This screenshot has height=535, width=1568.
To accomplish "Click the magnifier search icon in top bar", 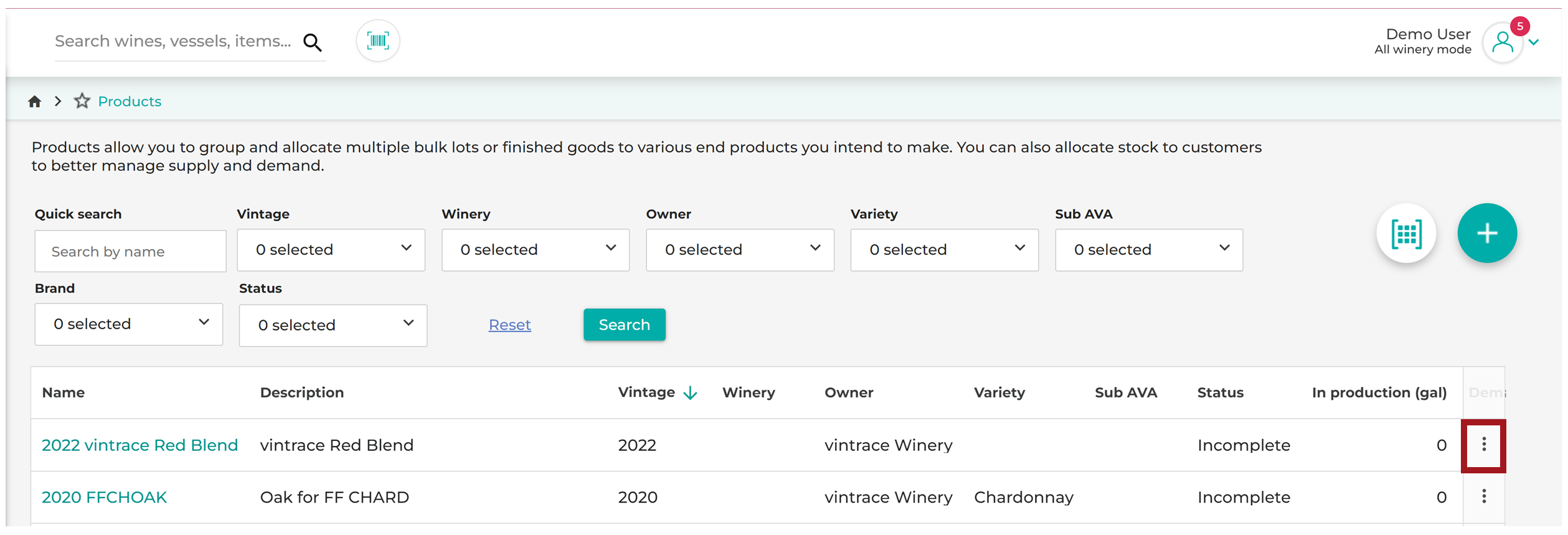I will click(x=313, y=43).
